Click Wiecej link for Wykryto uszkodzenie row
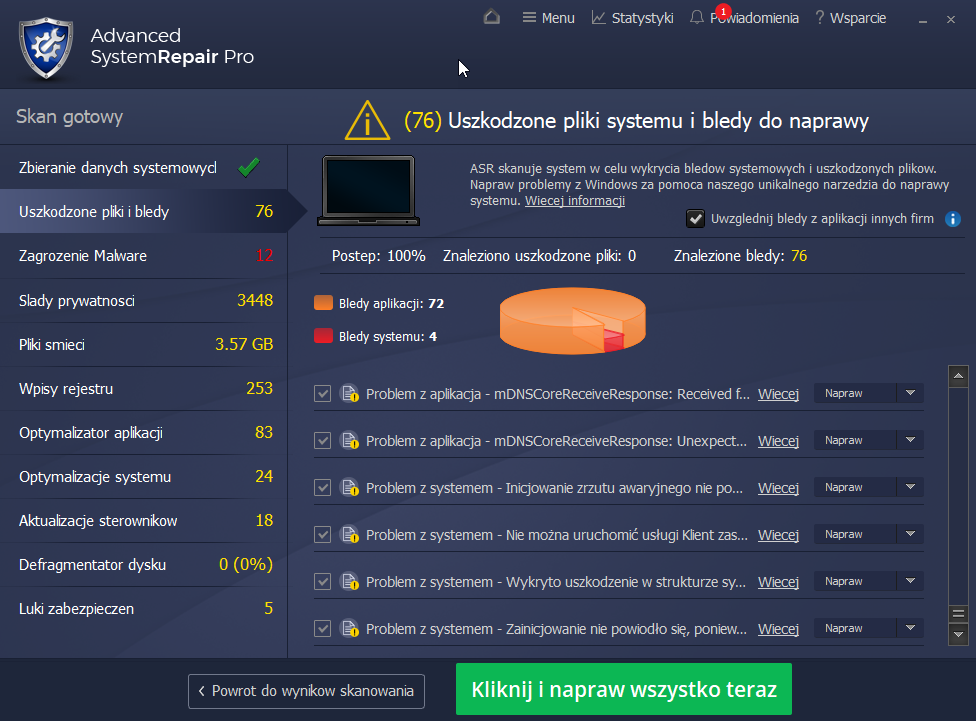The image size is (976, 721). point(778,582)
